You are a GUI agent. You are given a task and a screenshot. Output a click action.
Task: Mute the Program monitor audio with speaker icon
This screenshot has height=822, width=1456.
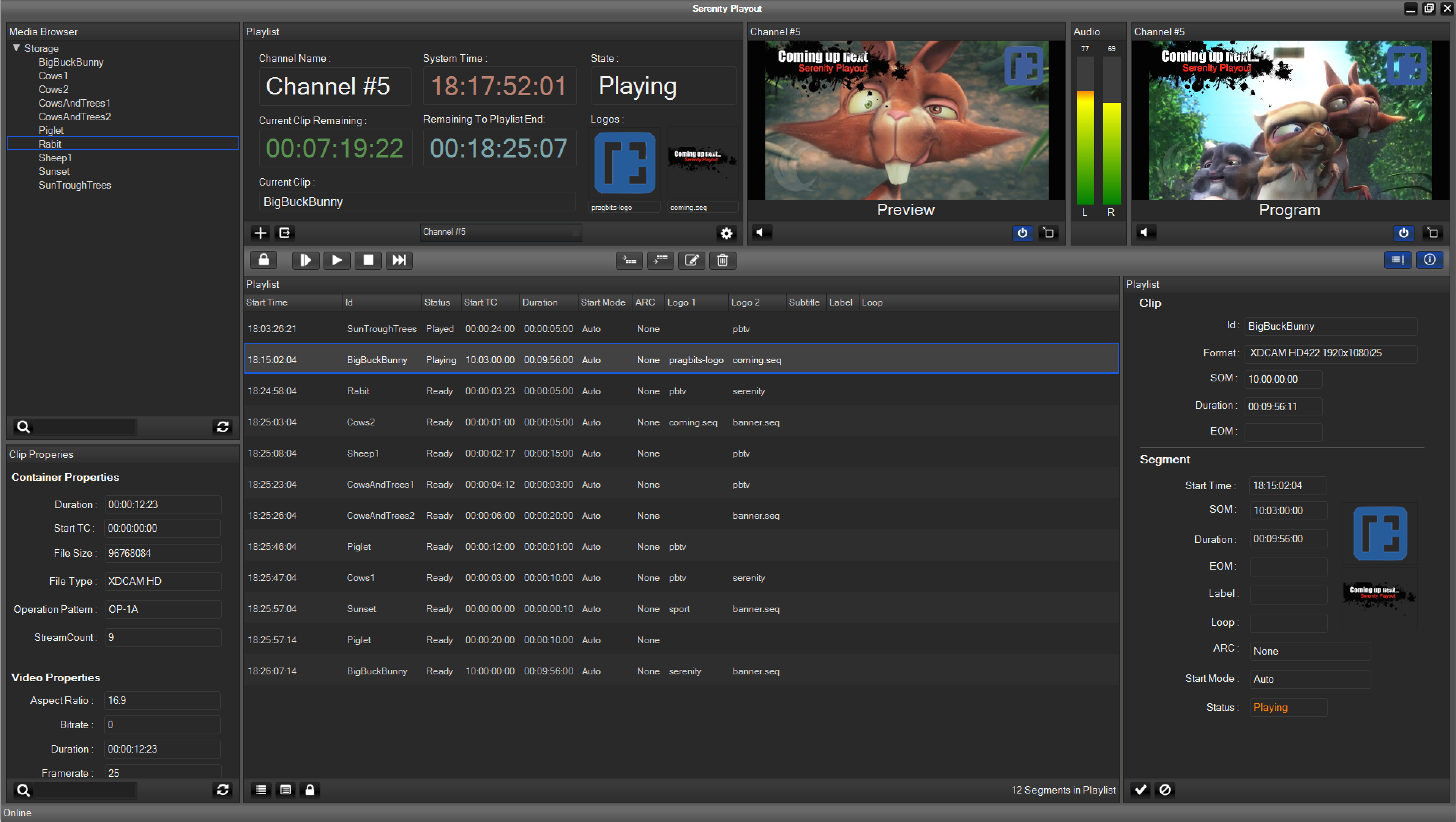(x=1146, y=232)
